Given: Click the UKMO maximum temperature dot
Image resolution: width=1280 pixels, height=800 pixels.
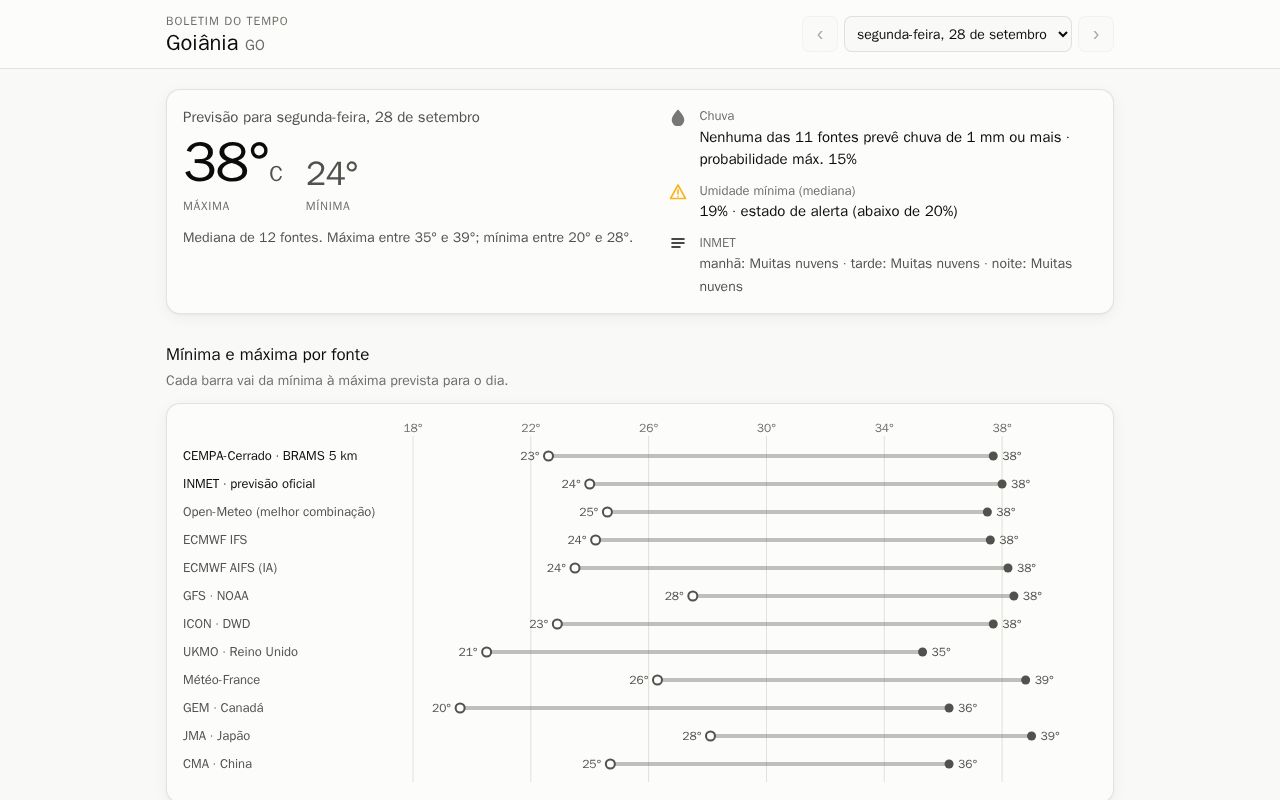Looking at the screenshot, I should (923, 652).
